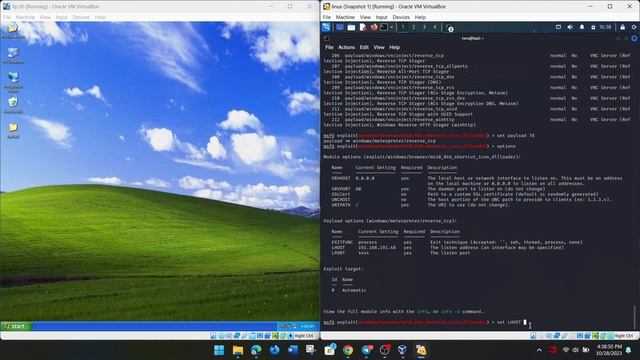Switch to Kali workspace 2
The image size is (640, 360).
tap(413, 27)
